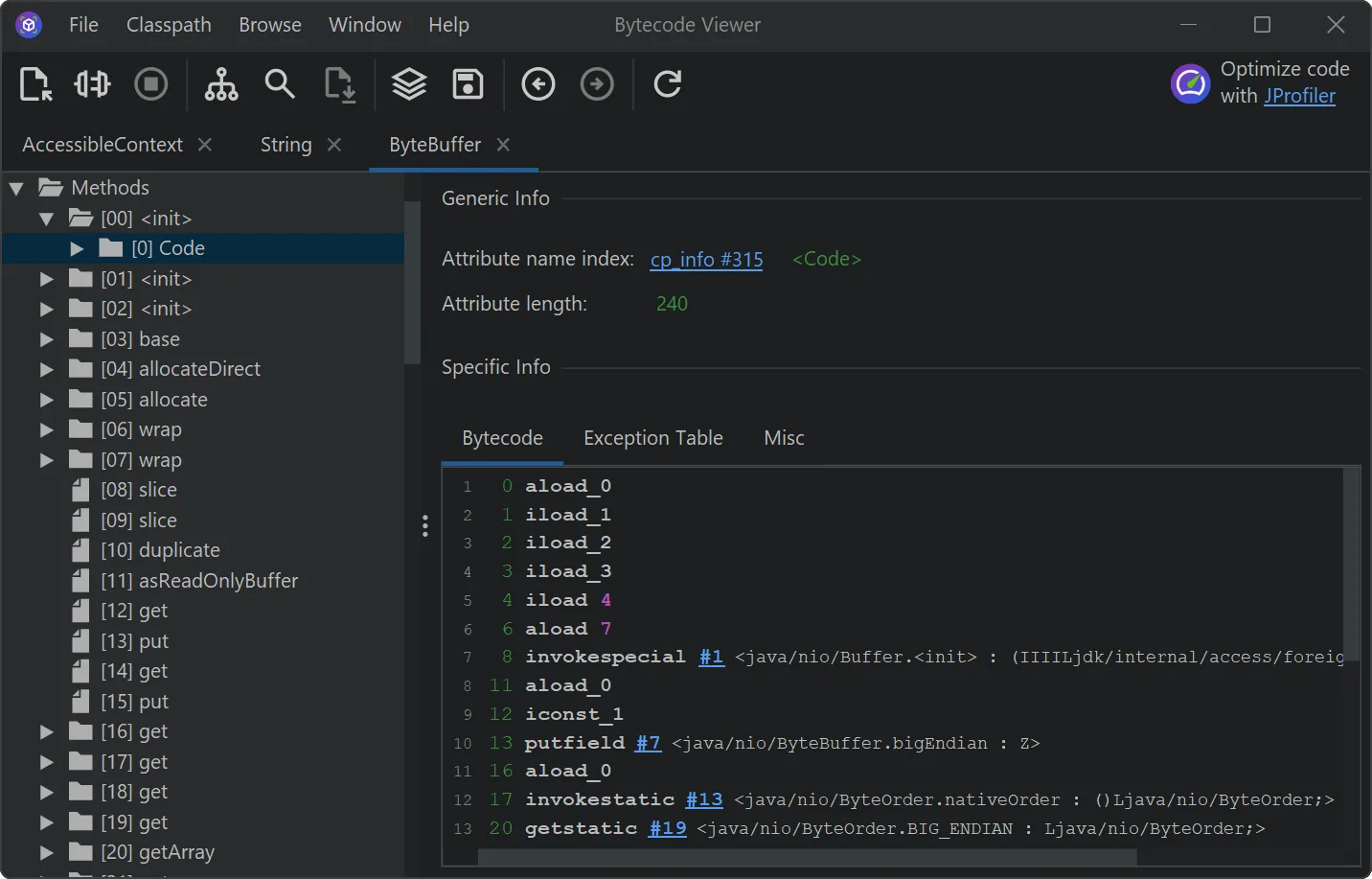Image resolution: width=1372 pixels, height=879 pixels.
Task: Follow the cp_info #315 link
Action: point(707,260)
